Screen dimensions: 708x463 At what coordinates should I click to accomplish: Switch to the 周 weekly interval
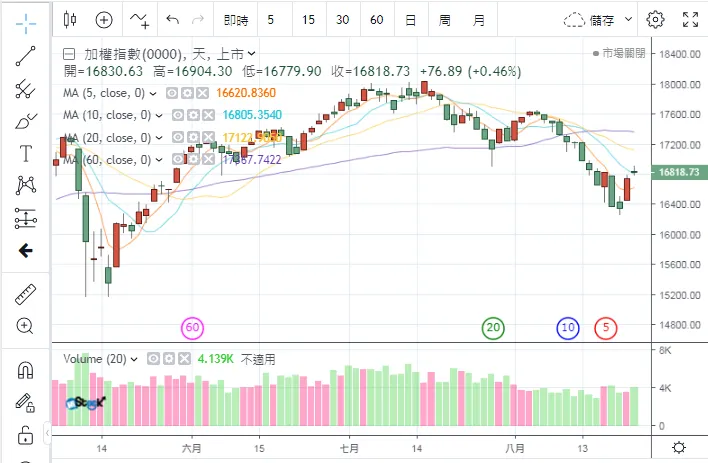click(x=444, y=20)
